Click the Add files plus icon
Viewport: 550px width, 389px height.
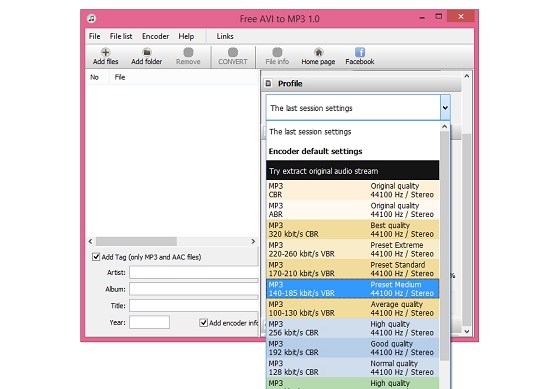click(105, 52)
